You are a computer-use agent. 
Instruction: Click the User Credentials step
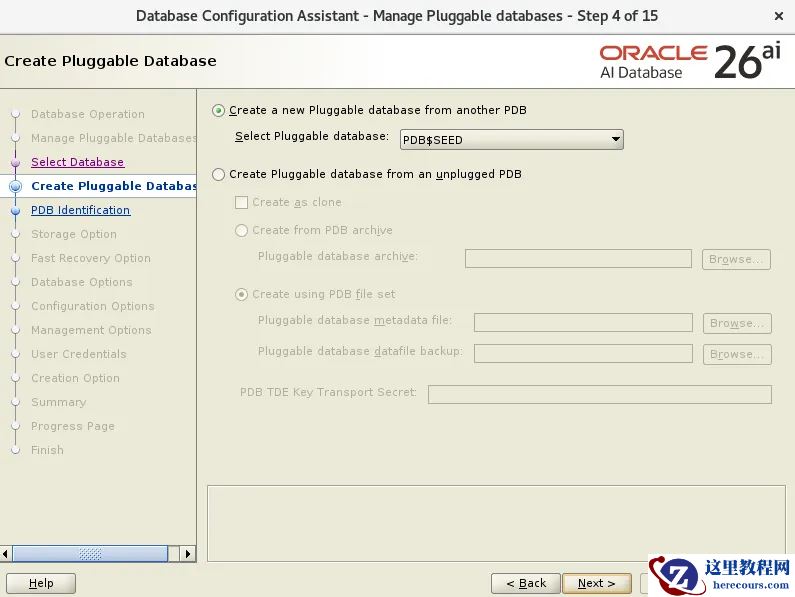click(x=79, y=354)
